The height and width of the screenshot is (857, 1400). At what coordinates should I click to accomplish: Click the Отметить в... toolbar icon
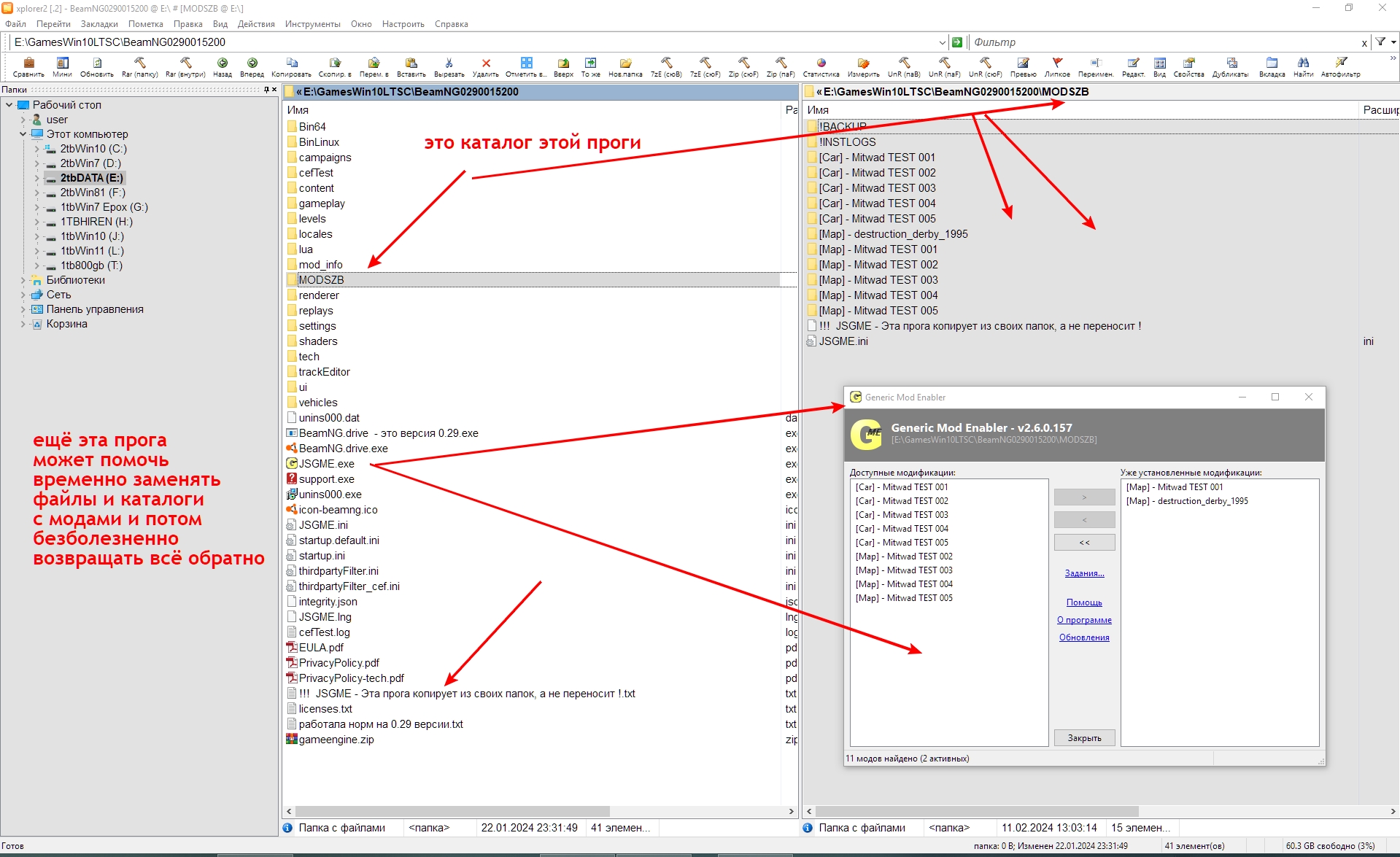[x=526, y=66]
